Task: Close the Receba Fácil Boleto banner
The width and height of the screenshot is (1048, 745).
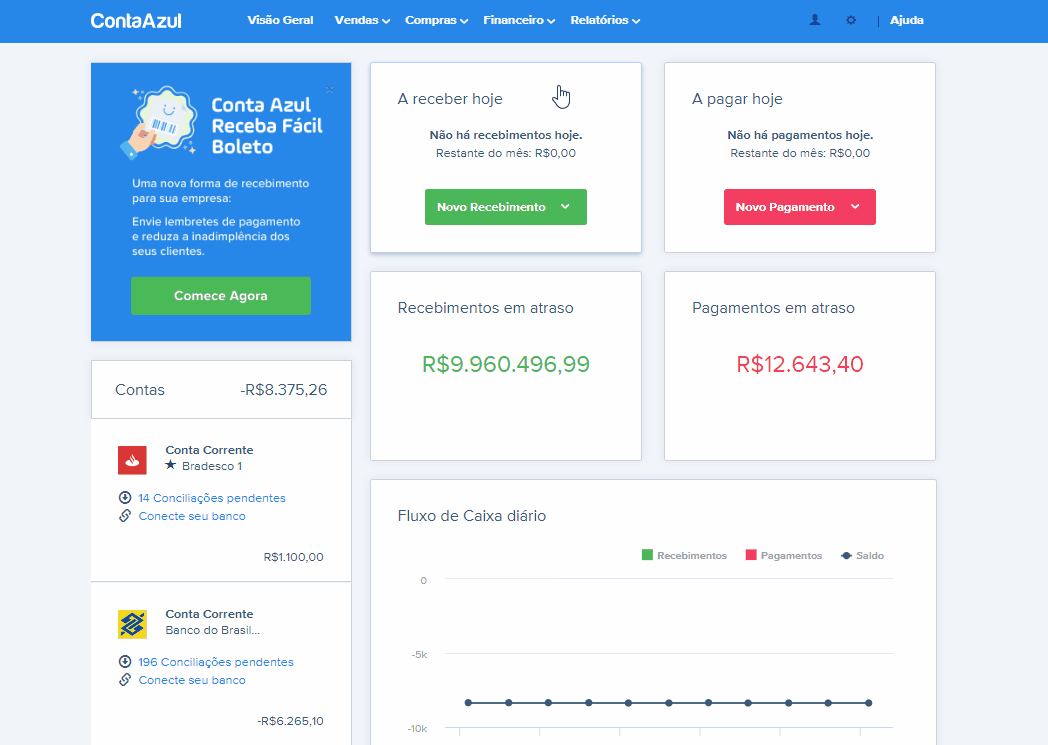Action: pyautogui.click(x=330, y=90)
